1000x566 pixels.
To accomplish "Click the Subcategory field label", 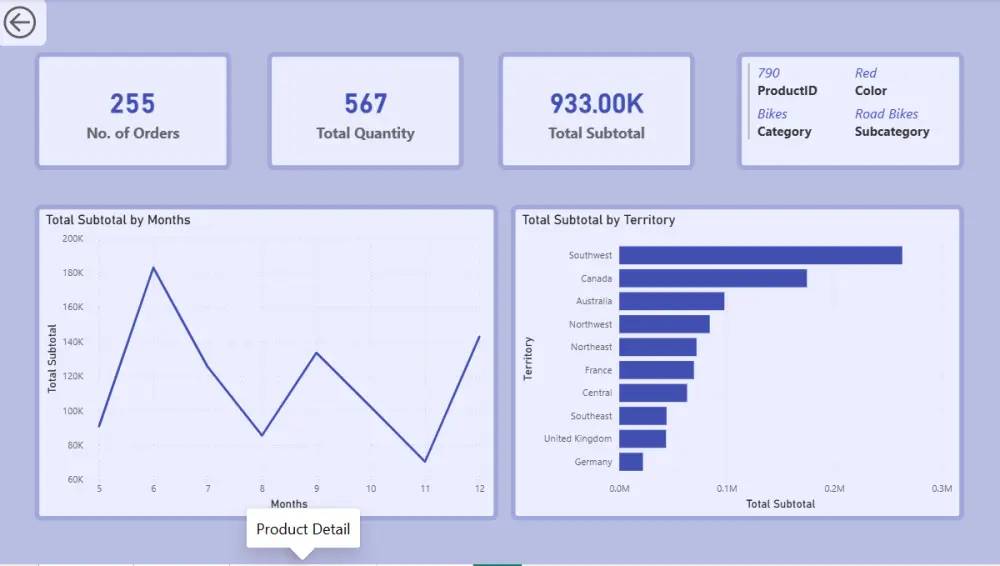I will click(892, 131).
